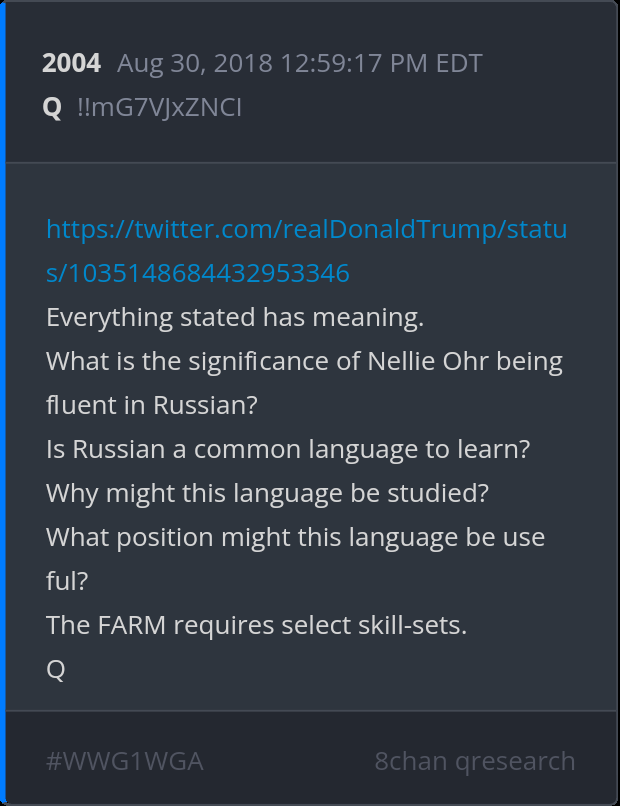Click the line "Everything stated has meaning."
Image resolution: width=620 pixels, height=806 pixels.
[235, 317]
